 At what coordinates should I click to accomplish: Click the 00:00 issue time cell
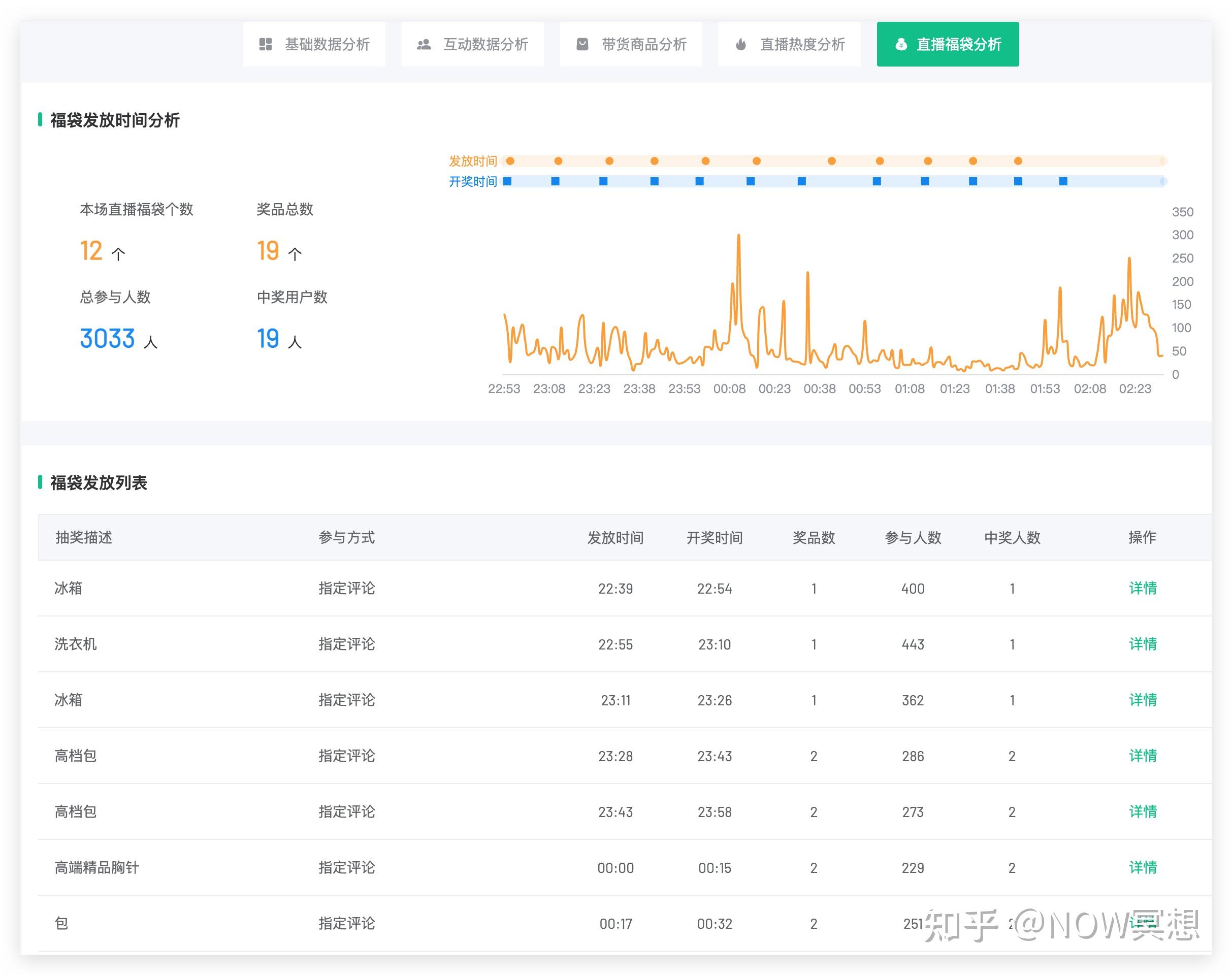pos(615,869)
